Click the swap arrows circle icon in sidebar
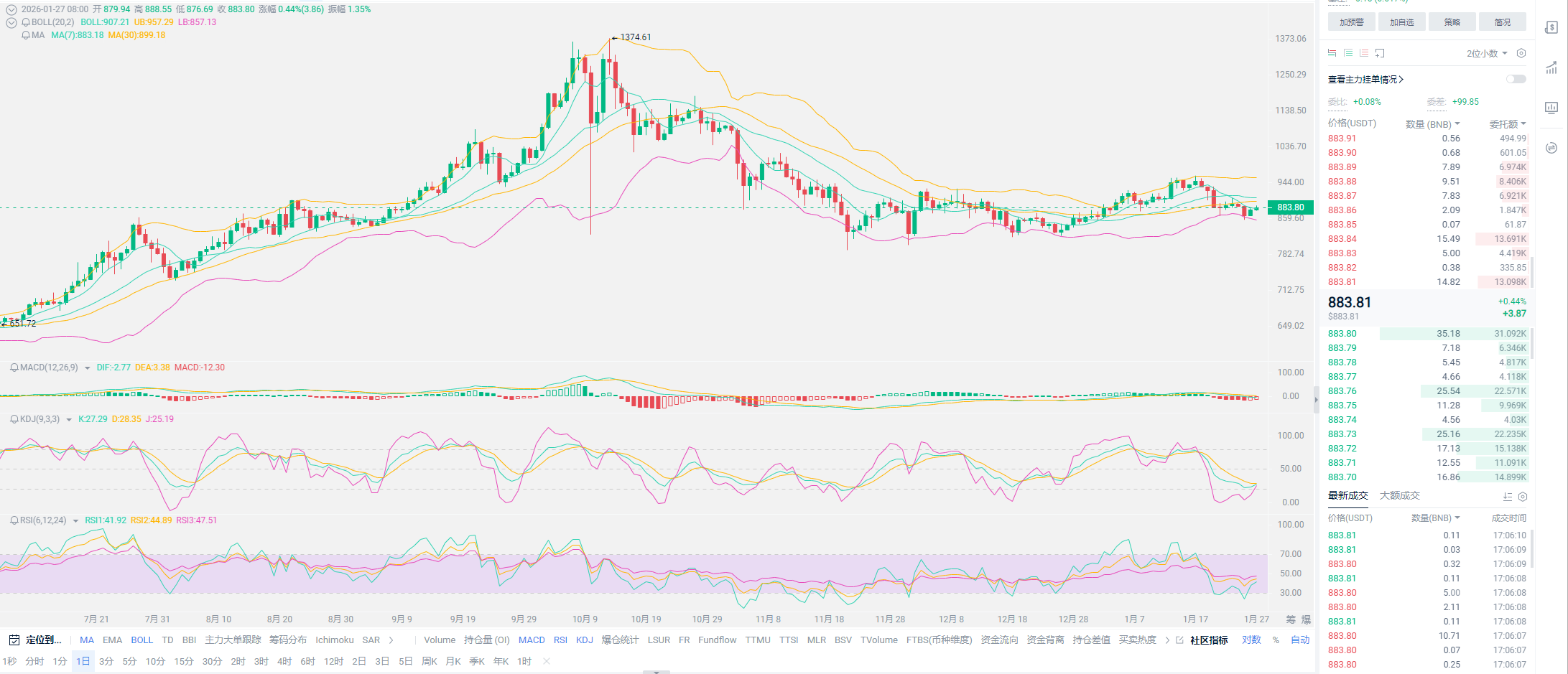Screen dimensions: 1568x674 [1551, 148]
